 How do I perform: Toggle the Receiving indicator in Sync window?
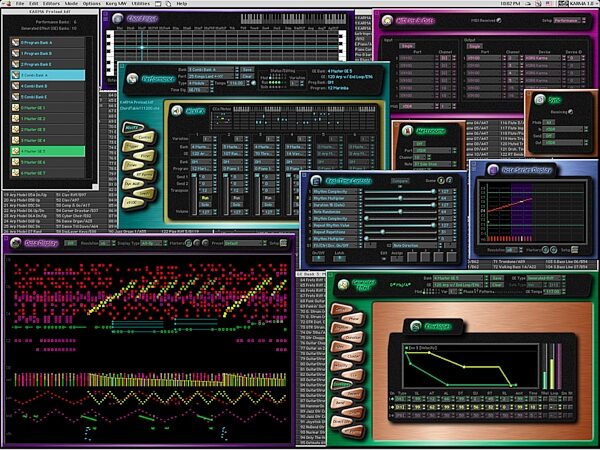pos(571,112)
